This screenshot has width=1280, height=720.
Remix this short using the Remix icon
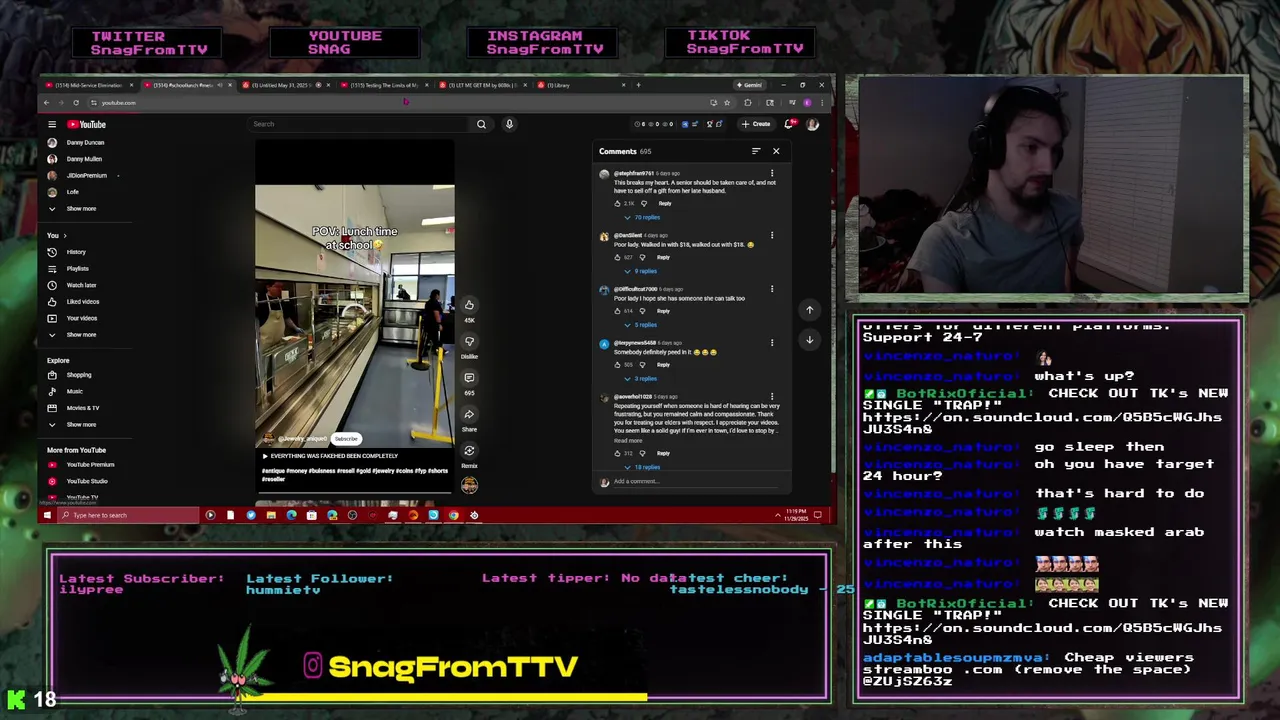click(469, 451)
